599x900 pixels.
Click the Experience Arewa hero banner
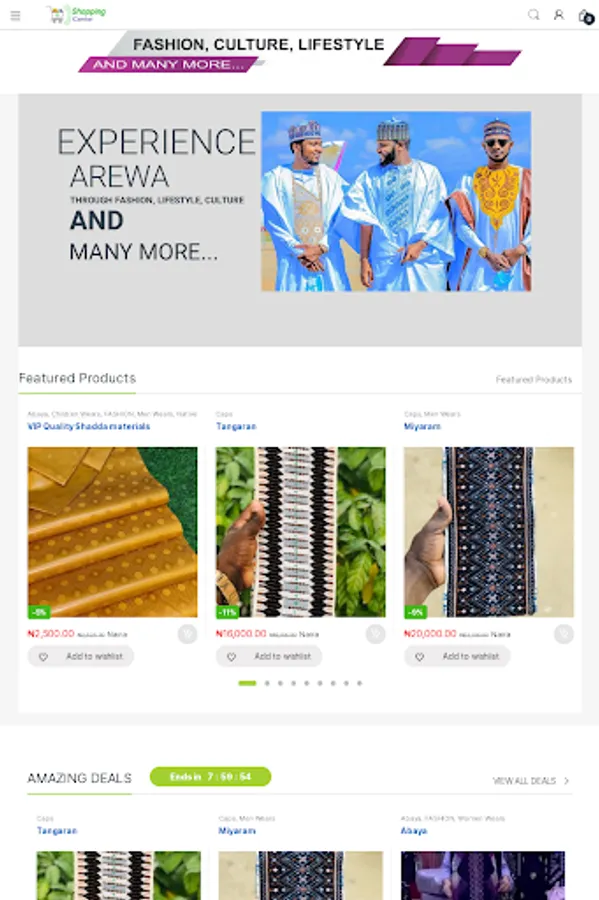tap(300, 220)
